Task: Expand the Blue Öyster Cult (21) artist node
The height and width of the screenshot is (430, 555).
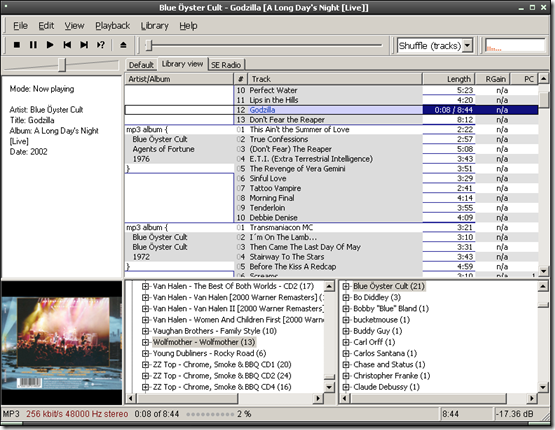Action: pos(346,286)
